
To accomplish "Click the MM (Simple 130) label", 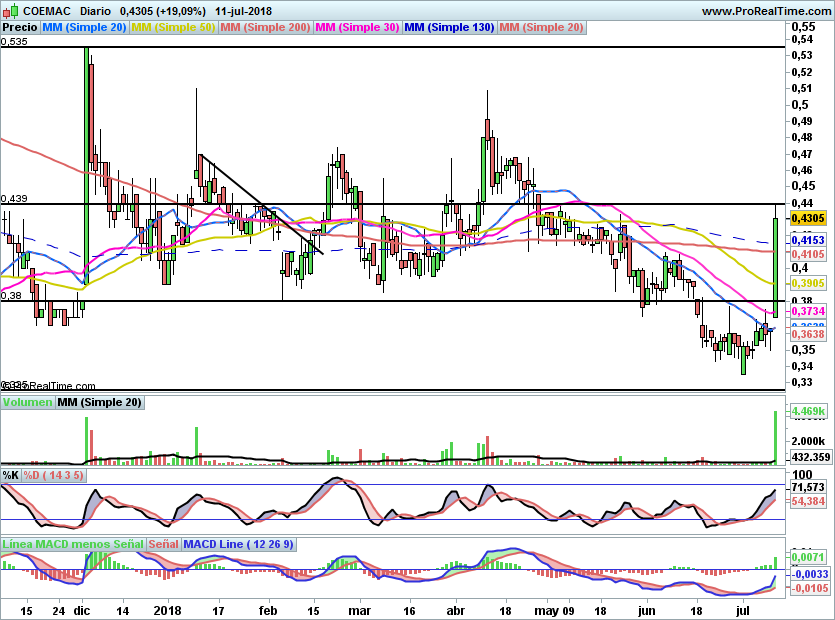I will (450, 28).
